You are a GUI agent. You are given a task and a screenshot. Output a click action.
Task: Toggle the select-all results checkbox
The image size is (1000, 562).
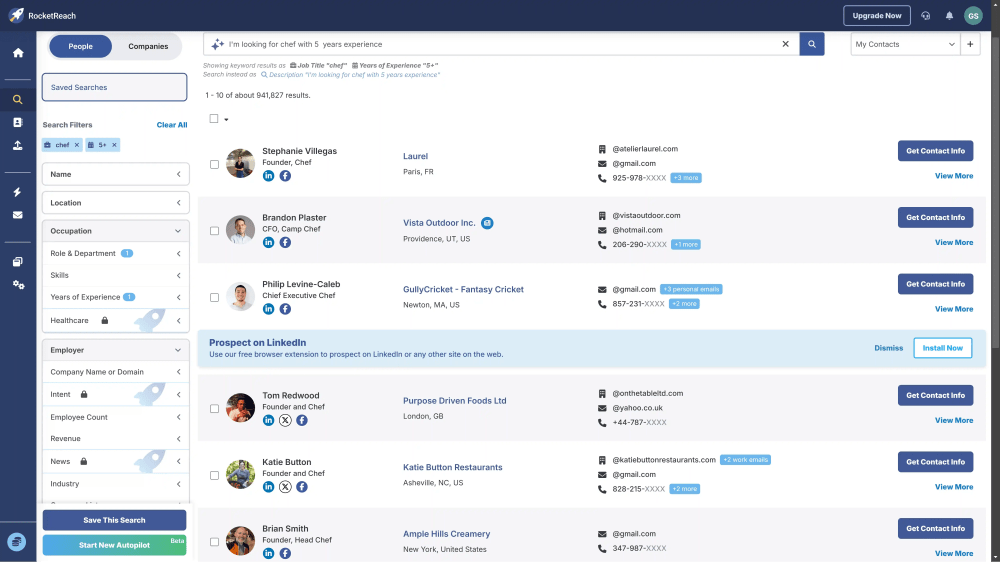pos(214,119)
